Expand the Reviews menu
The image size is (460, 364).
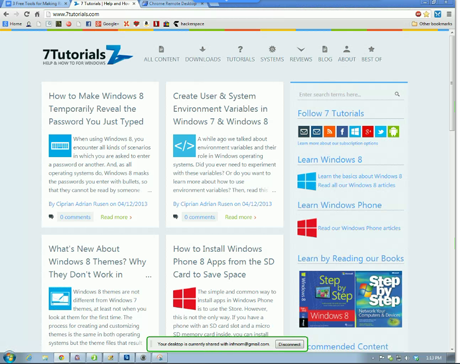click(x=301, y=54)
